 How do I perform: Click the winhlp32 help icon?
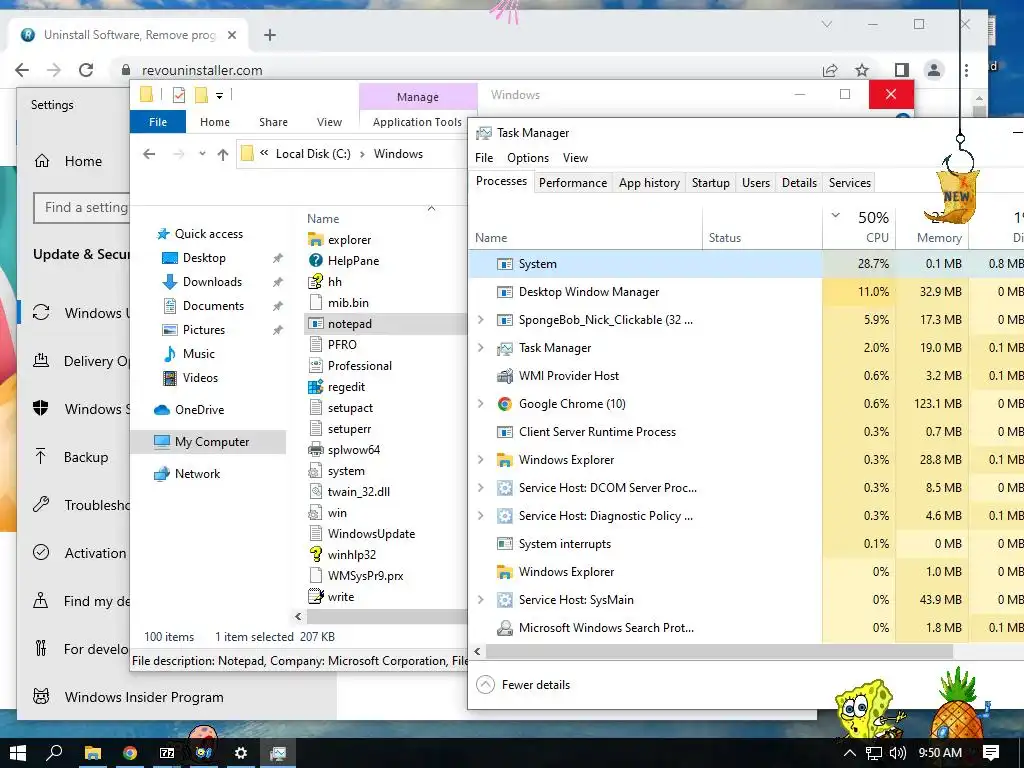point(315,554)
